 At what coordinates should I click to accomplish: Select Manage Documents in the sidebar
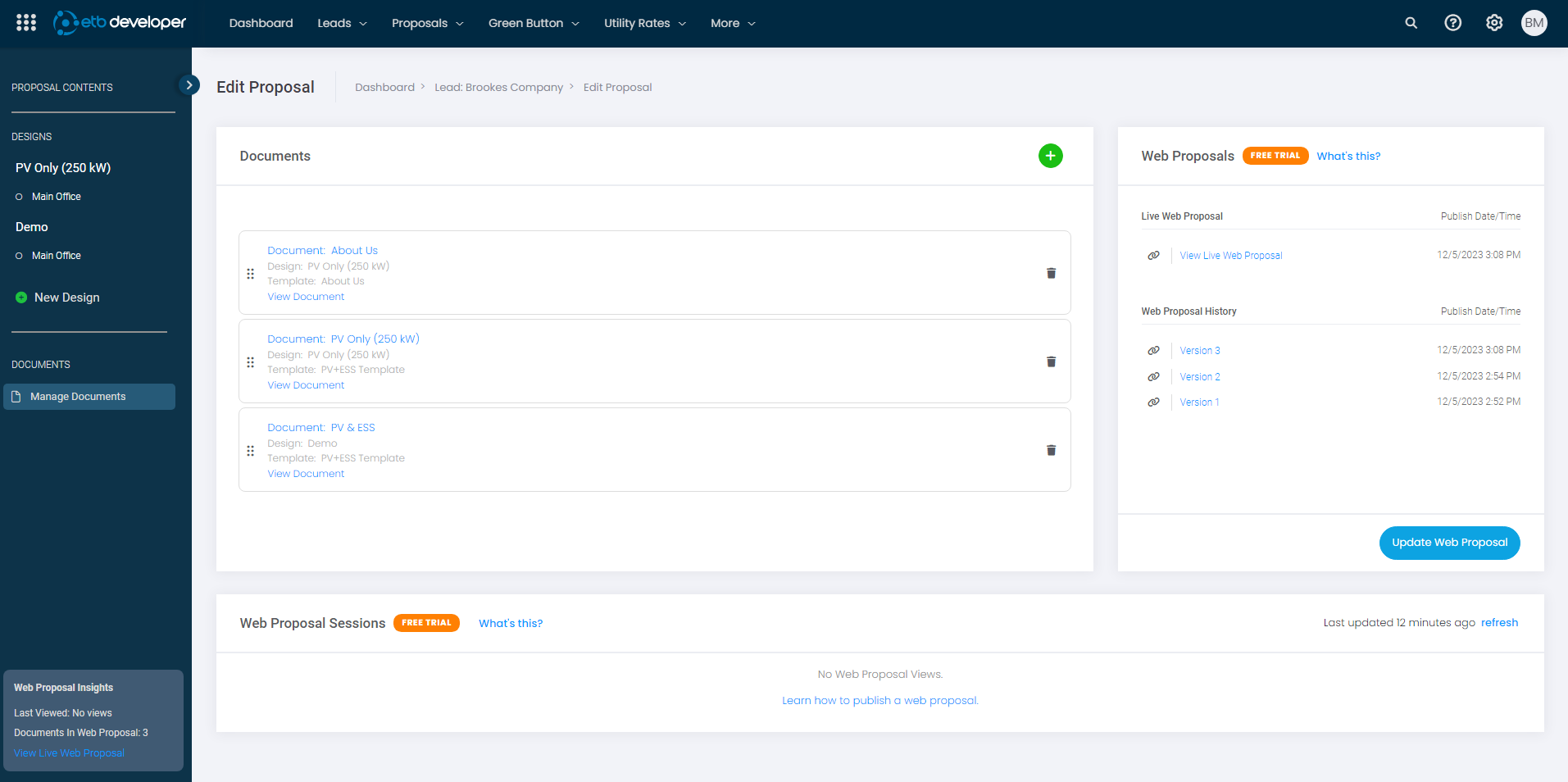(78, 396)
